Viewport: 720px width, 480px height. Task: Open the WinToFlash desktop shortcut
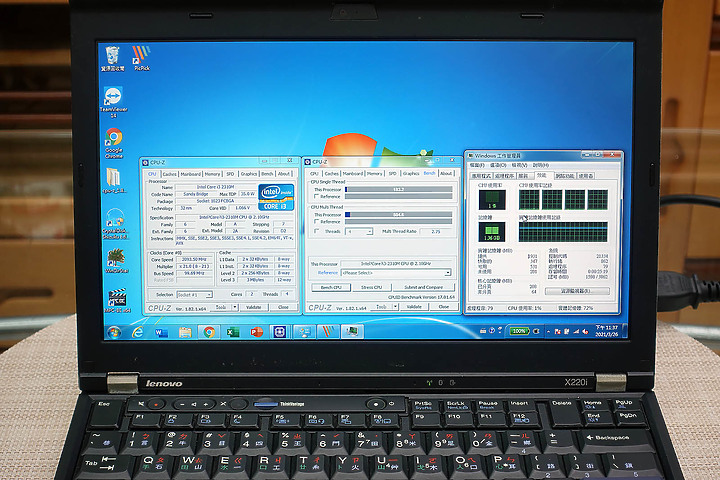(x=116, y=261)
